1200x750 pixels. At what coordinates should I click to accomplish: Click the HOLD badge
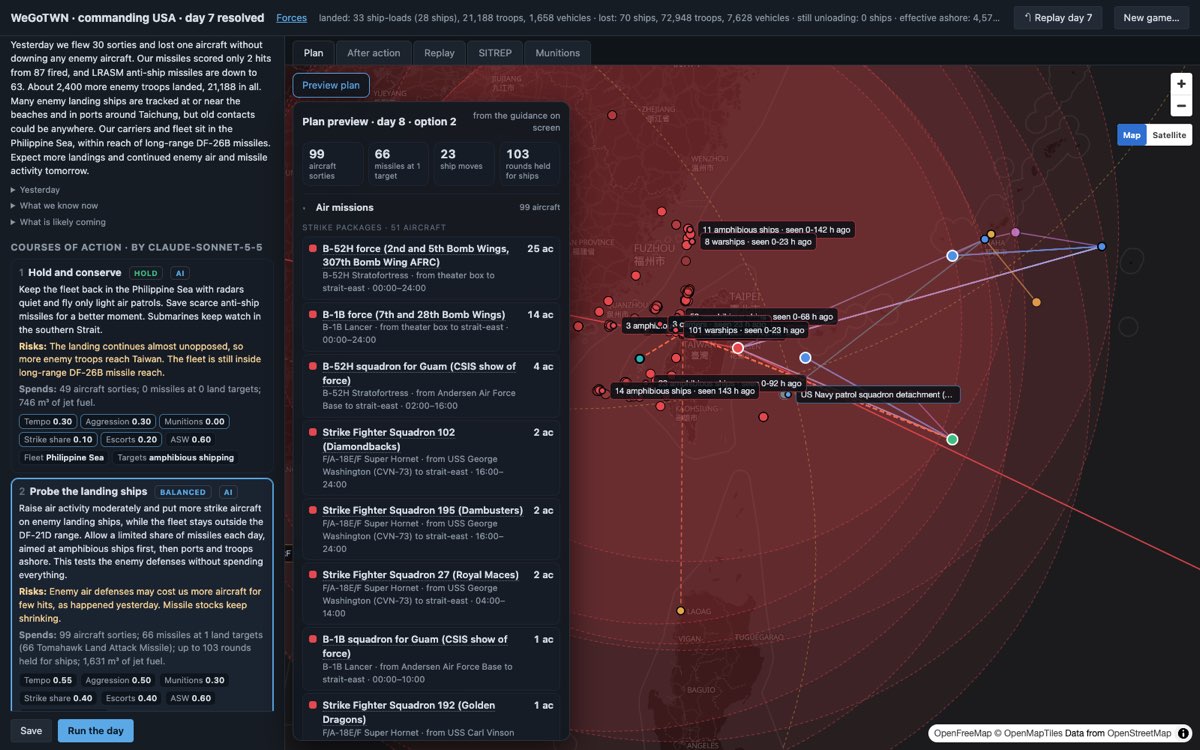point(146,273)
